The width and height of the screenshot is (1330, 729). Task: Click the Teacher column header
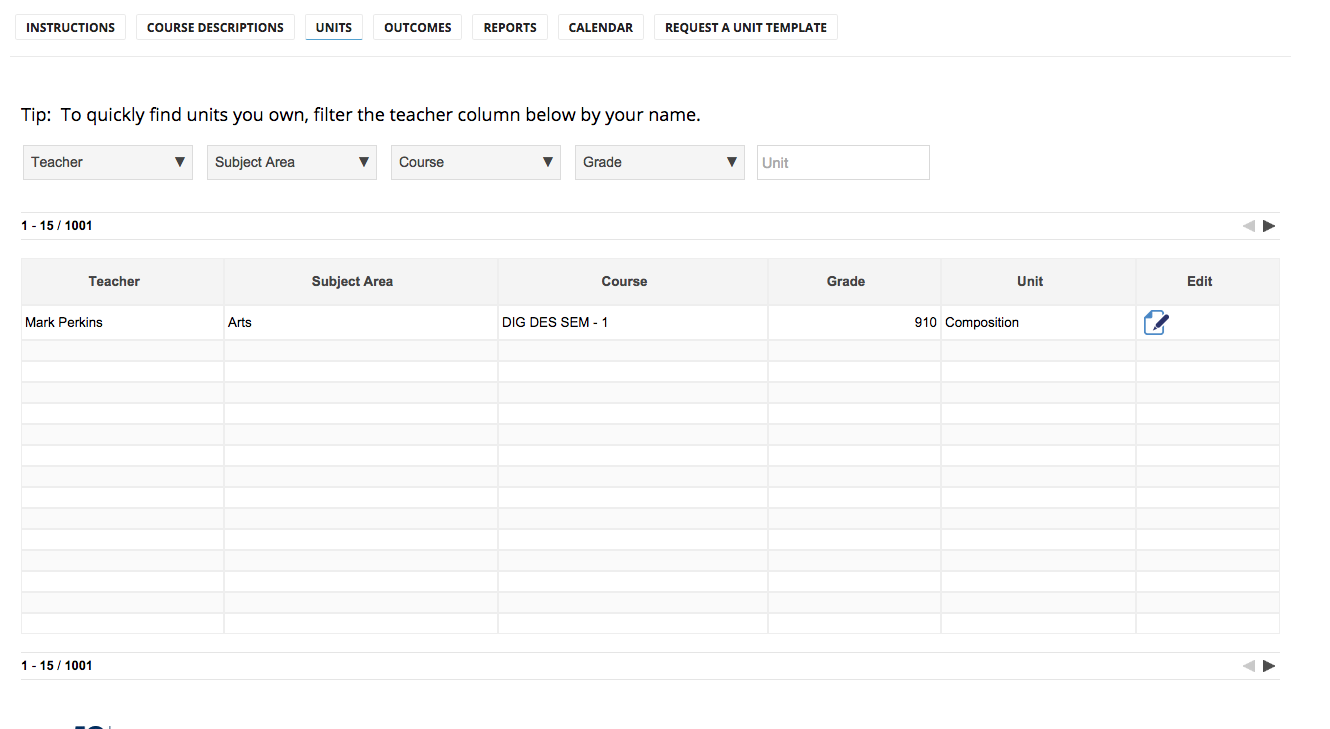(x=114, y=282)
